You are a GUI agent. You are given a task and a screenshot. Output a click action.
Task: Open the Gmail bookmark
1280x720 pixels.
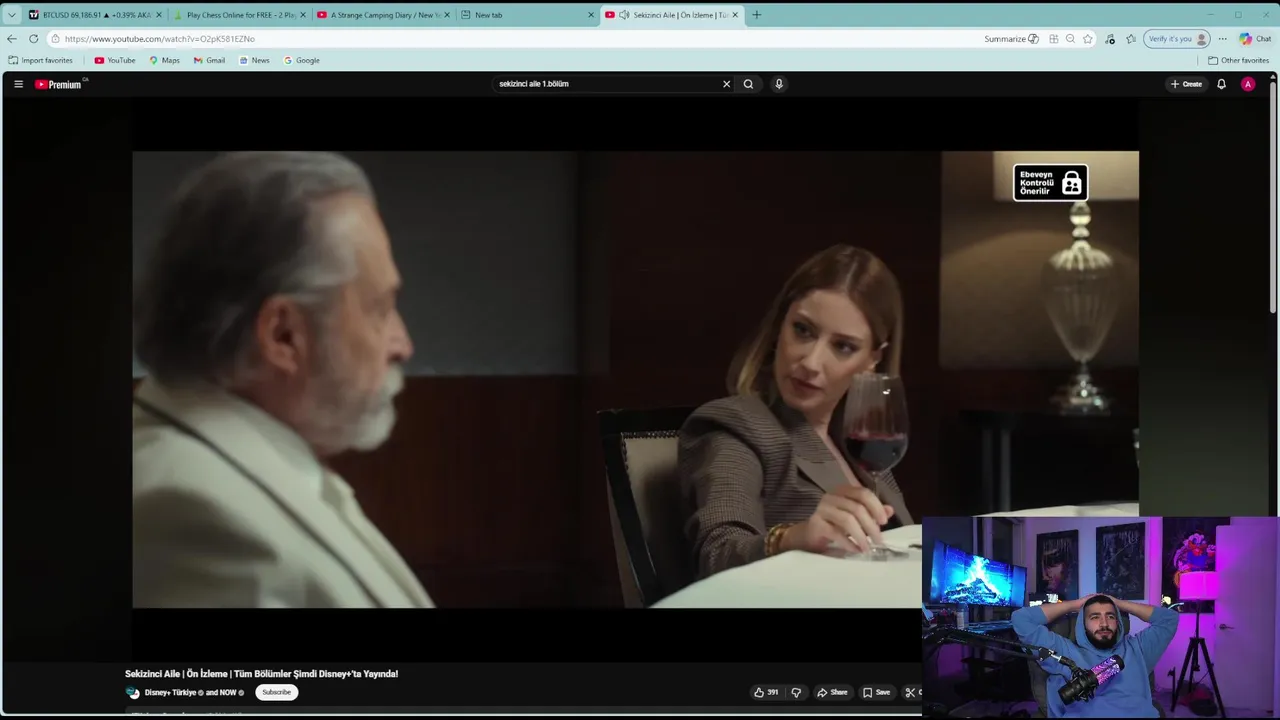click(209, 60)
